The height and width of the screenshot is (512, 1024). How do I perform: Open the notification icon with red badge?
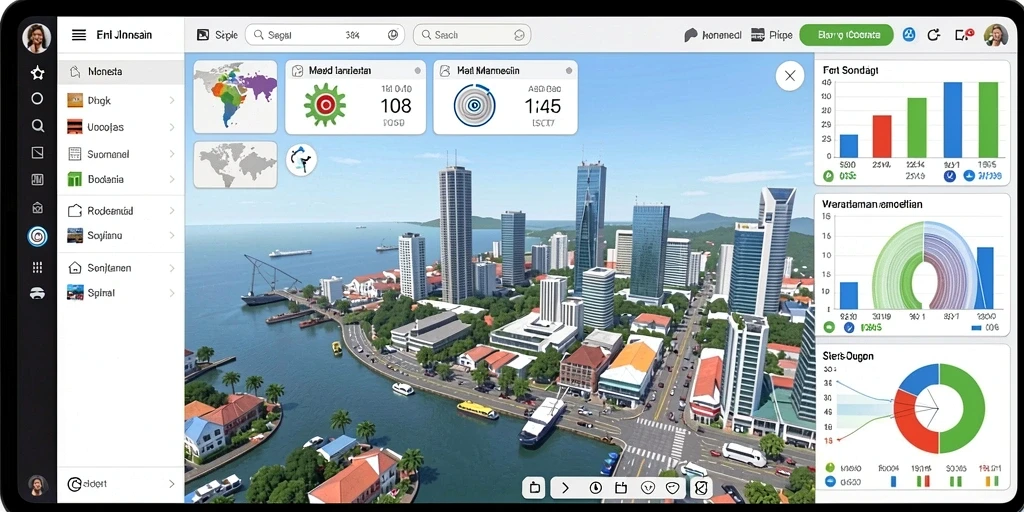tap(964, 35)
